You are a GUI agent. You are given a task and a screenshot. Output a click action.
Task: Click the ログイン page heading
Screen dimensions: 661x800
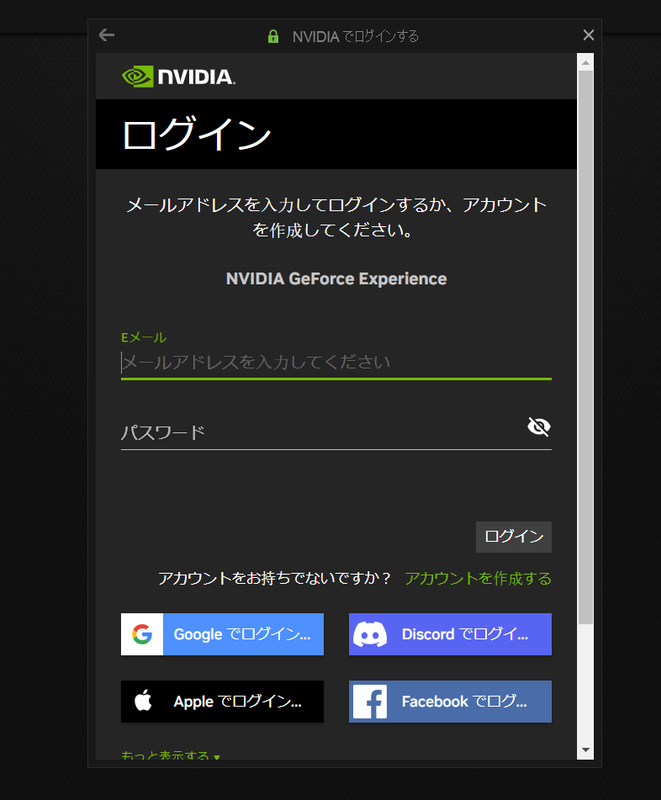[x=197, y=134]
